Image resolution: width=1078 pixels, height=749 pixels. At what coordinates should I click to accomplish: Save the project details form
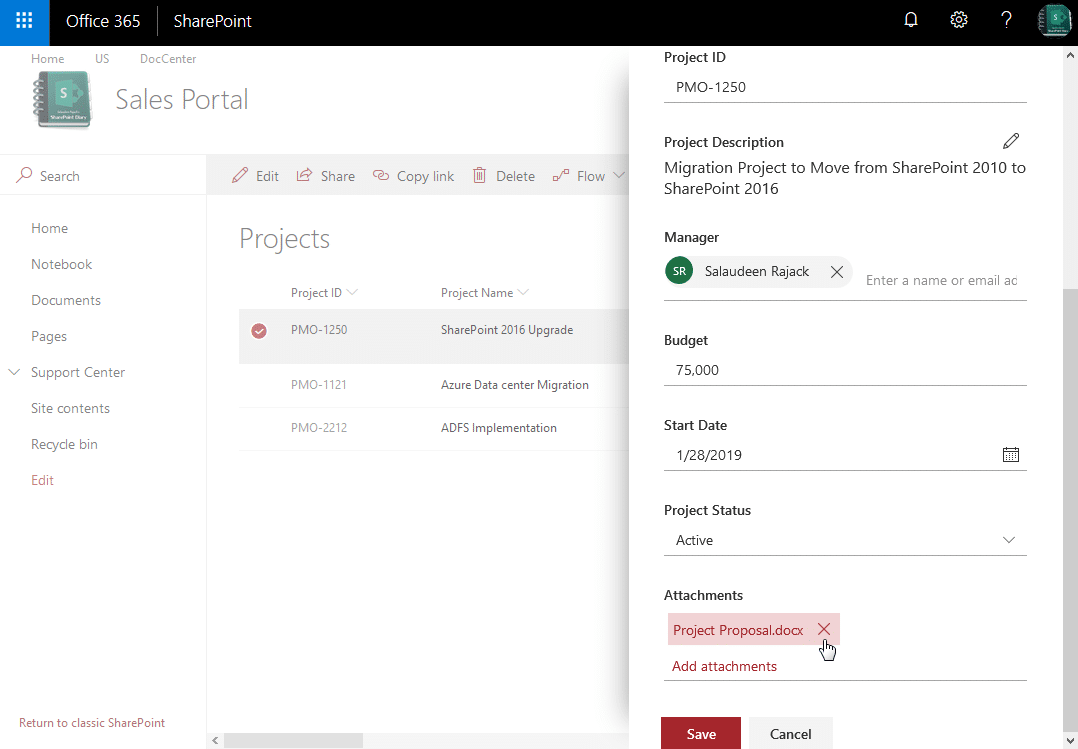pyautogui.click(x=700, y=733)
